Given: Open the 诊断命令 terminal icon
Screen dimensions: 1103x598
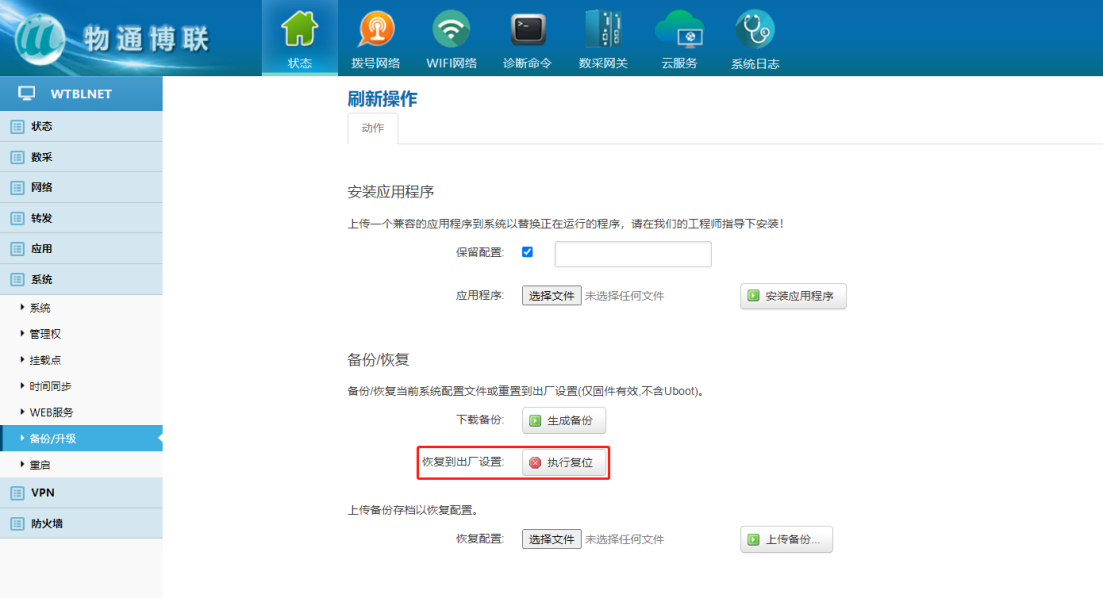Looking at the screenshot, I should [527, 30].
